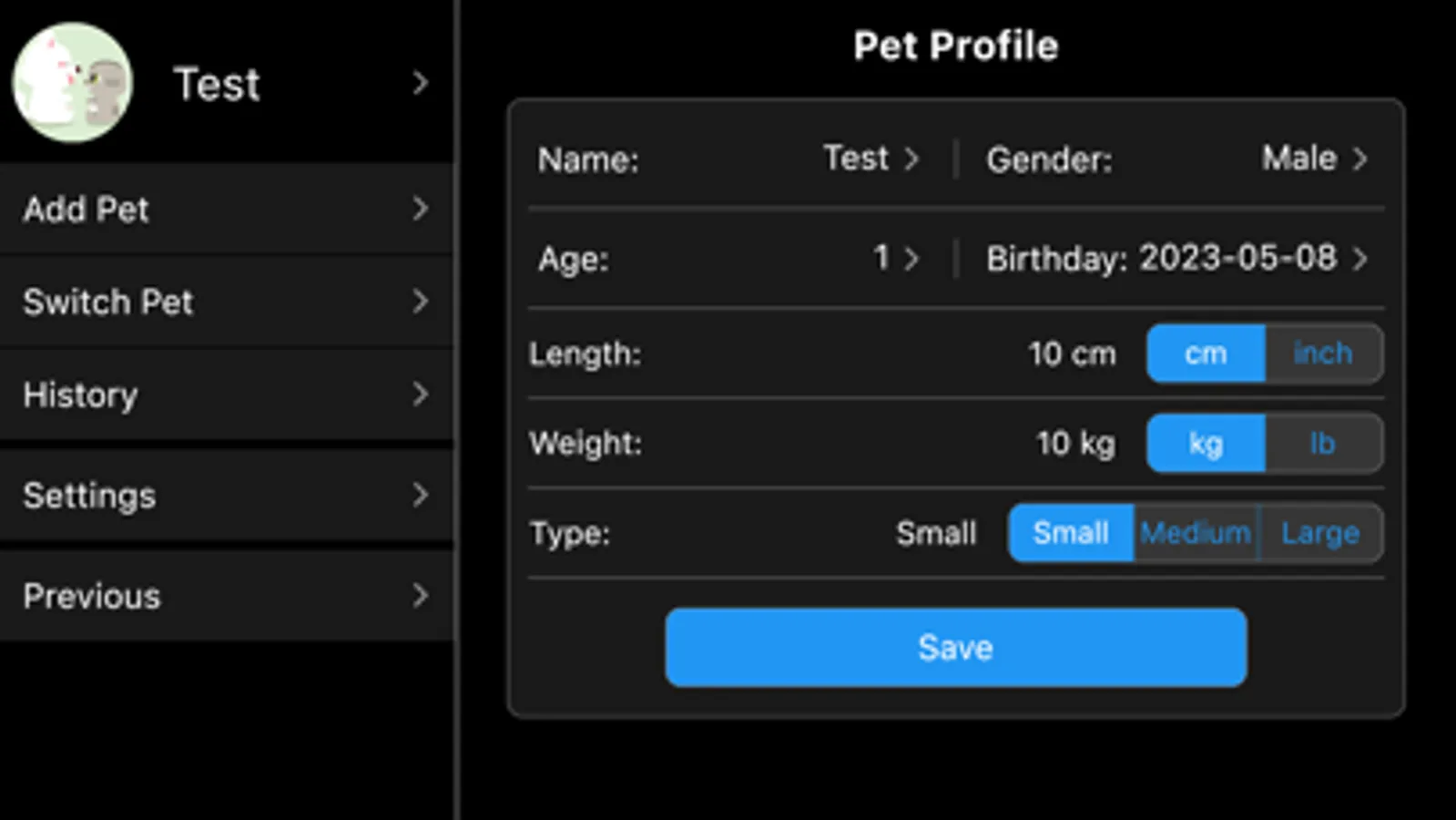Click the pet avatar picture

click(72, 83)
